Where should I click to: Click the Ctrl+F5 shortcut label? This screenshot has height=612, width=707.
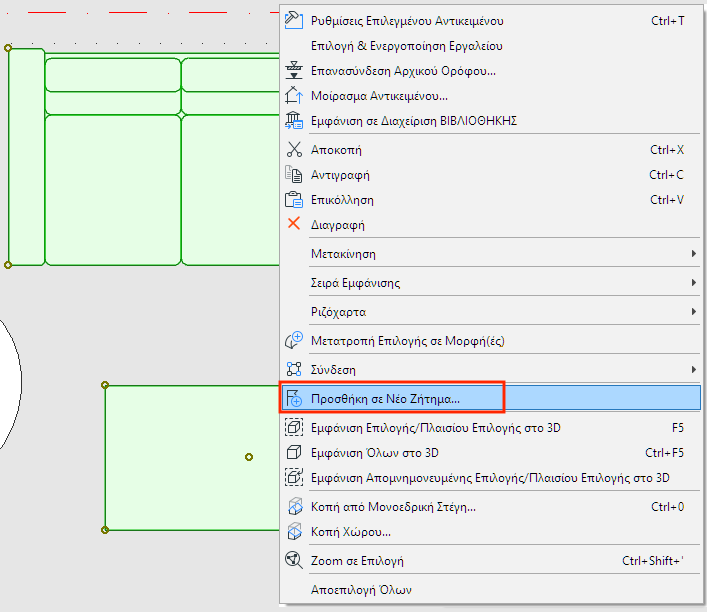click(664, 452)
